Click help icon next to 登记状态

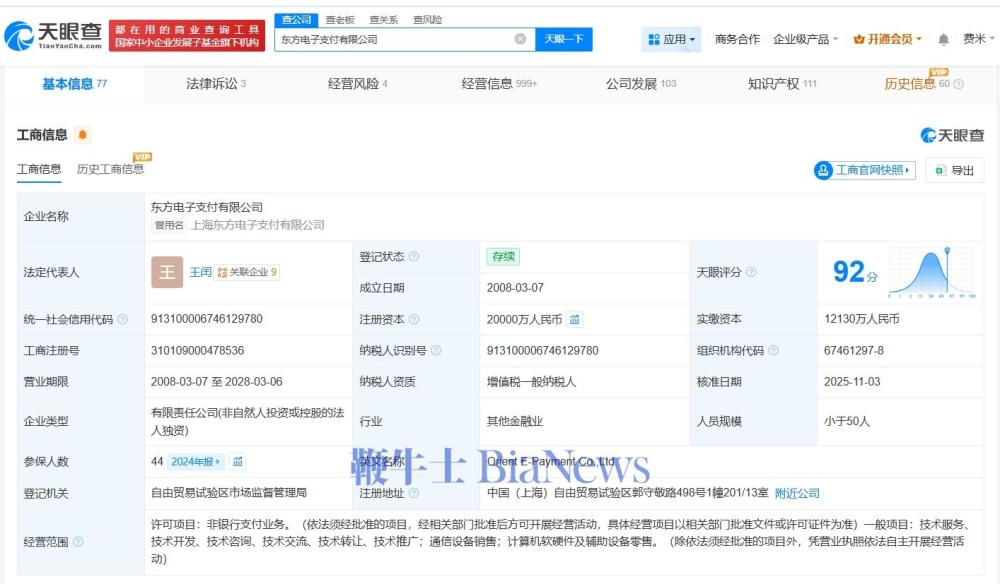(x=414, y=256)
